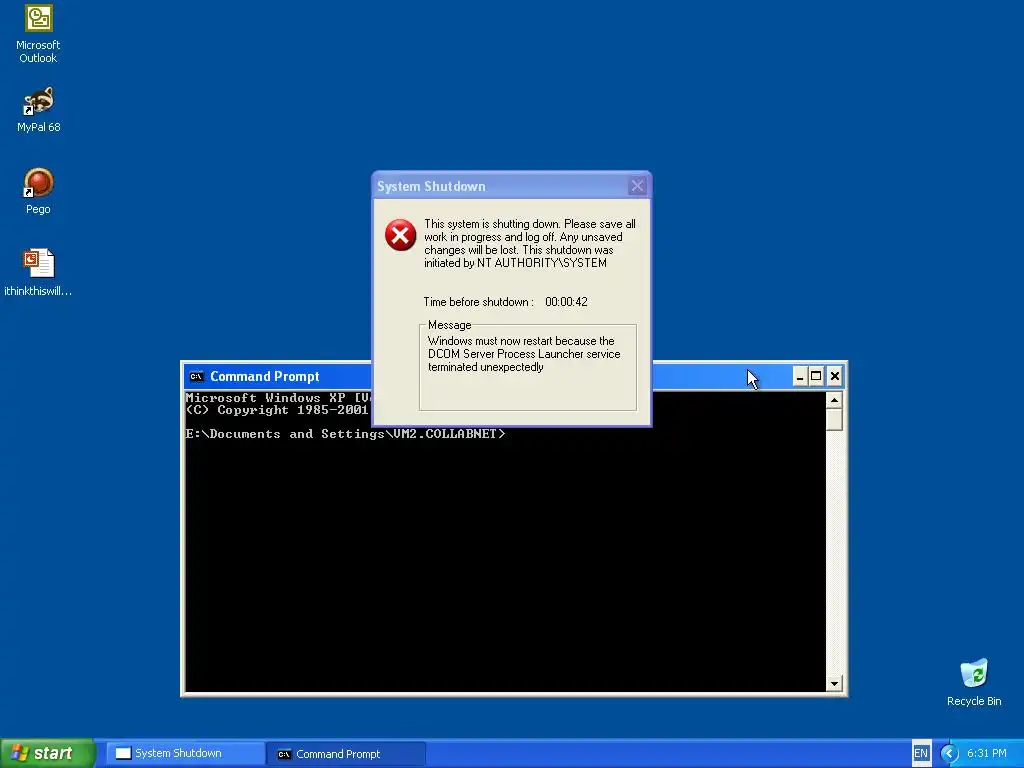Click the 6:31 PM clock
Viewport: 1024px width, 768px height.
click(987, 753)
